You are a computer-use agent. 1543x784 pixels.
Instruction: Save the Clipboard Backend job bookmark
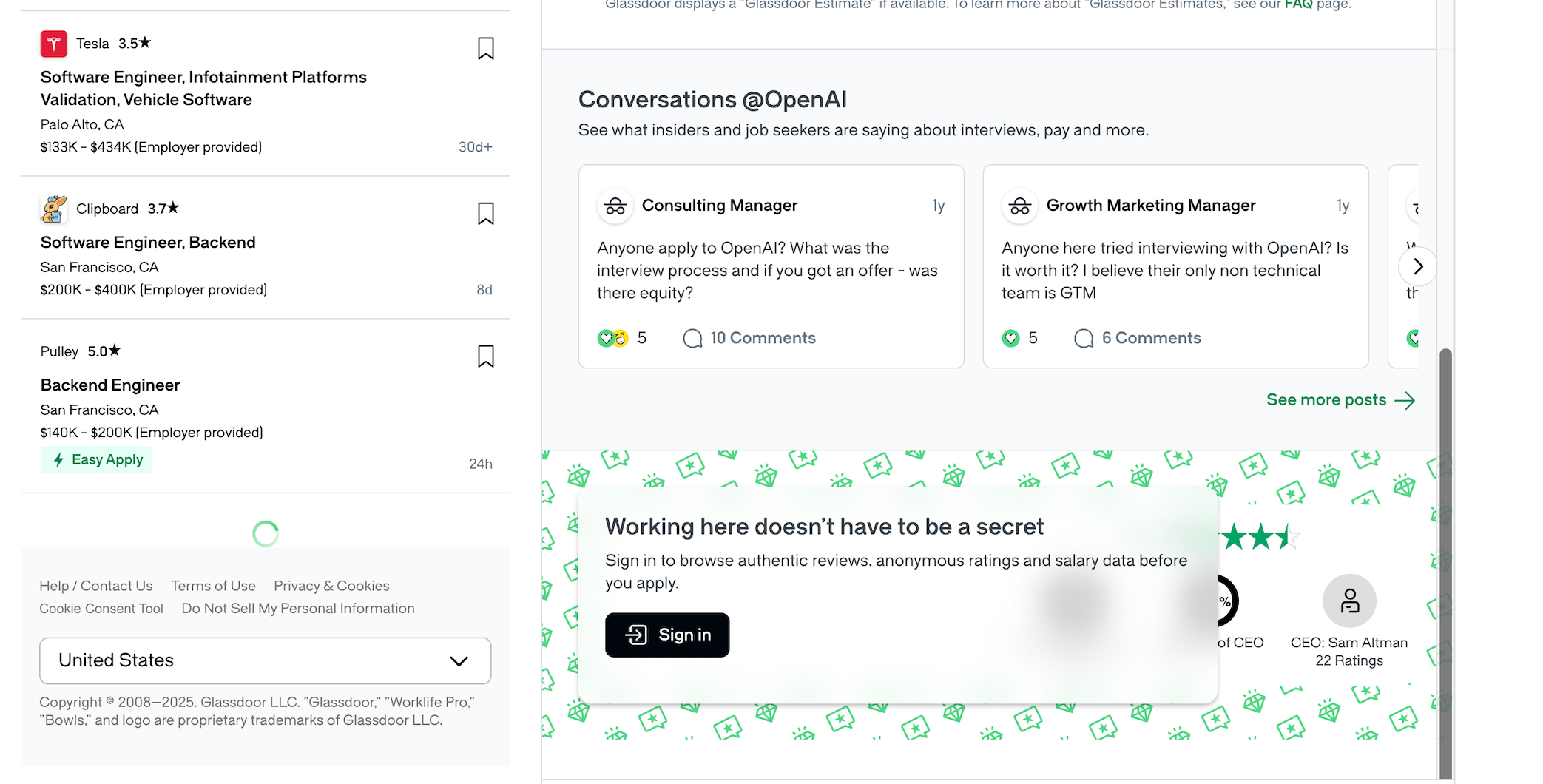click(485, 214)
